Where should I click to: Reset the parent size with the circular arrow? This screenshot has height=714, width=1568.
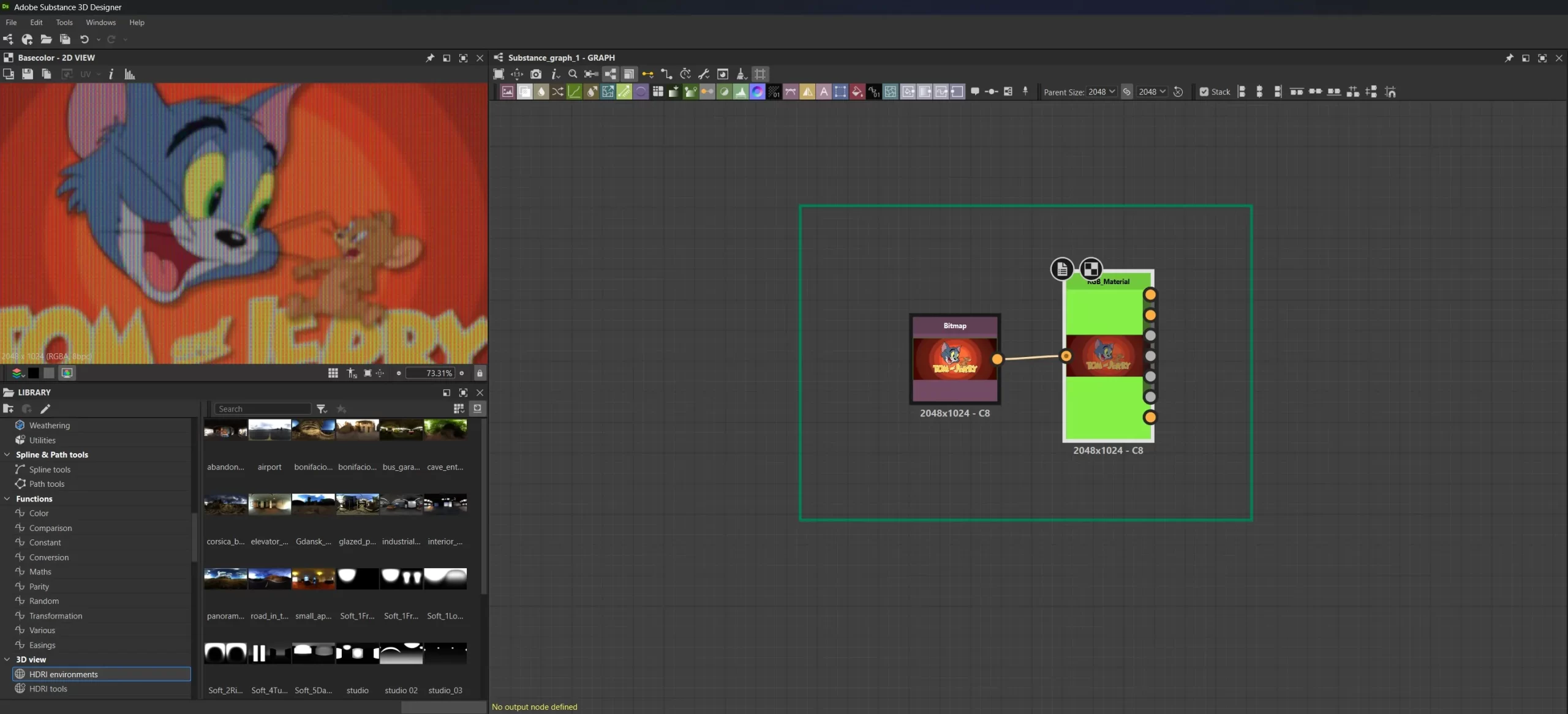tap(1178, 92)
